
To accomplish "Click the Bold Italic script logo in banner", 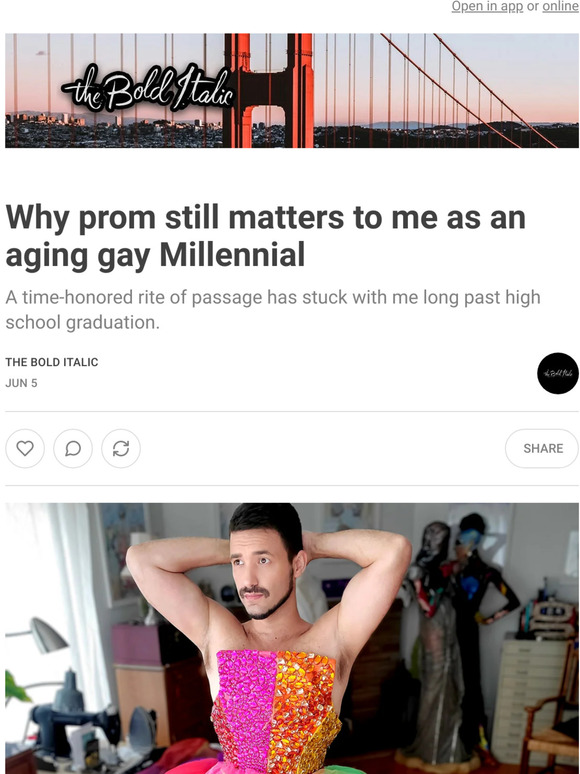I will coord(148,88).
